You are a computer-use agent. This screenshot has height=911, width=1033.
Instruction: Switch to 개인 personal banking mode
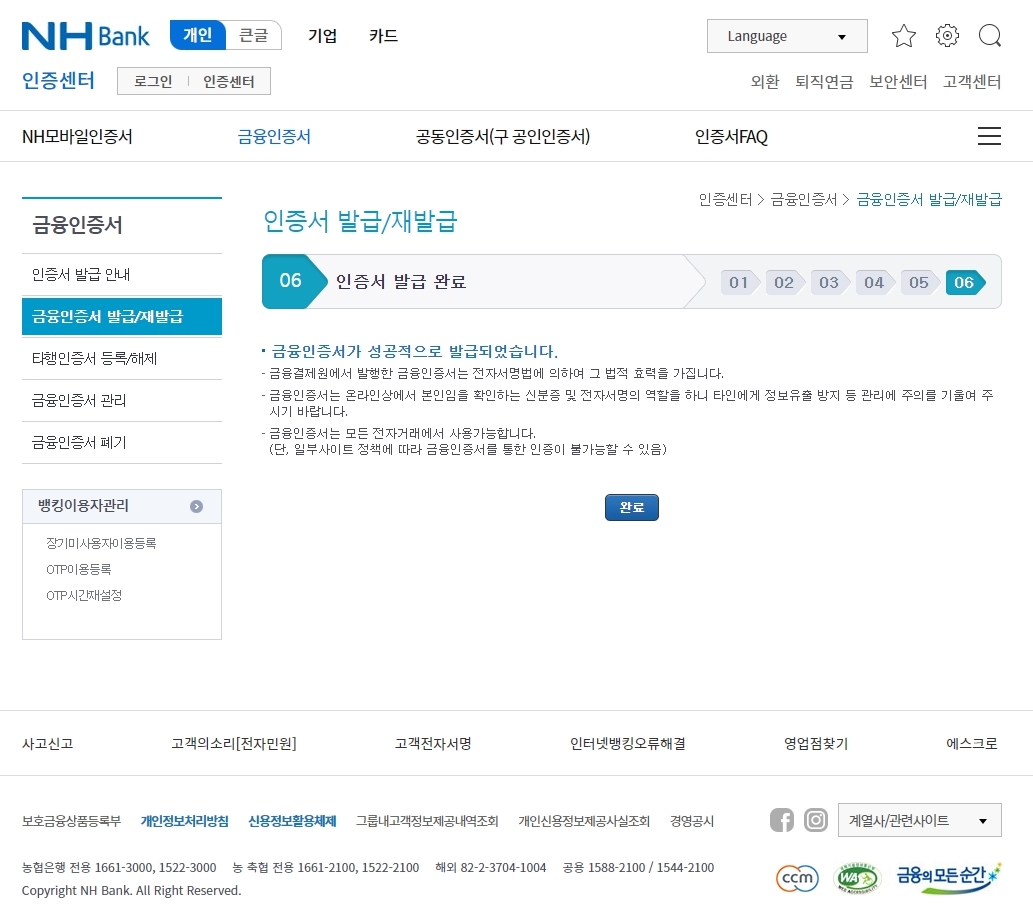click(197, 34)
